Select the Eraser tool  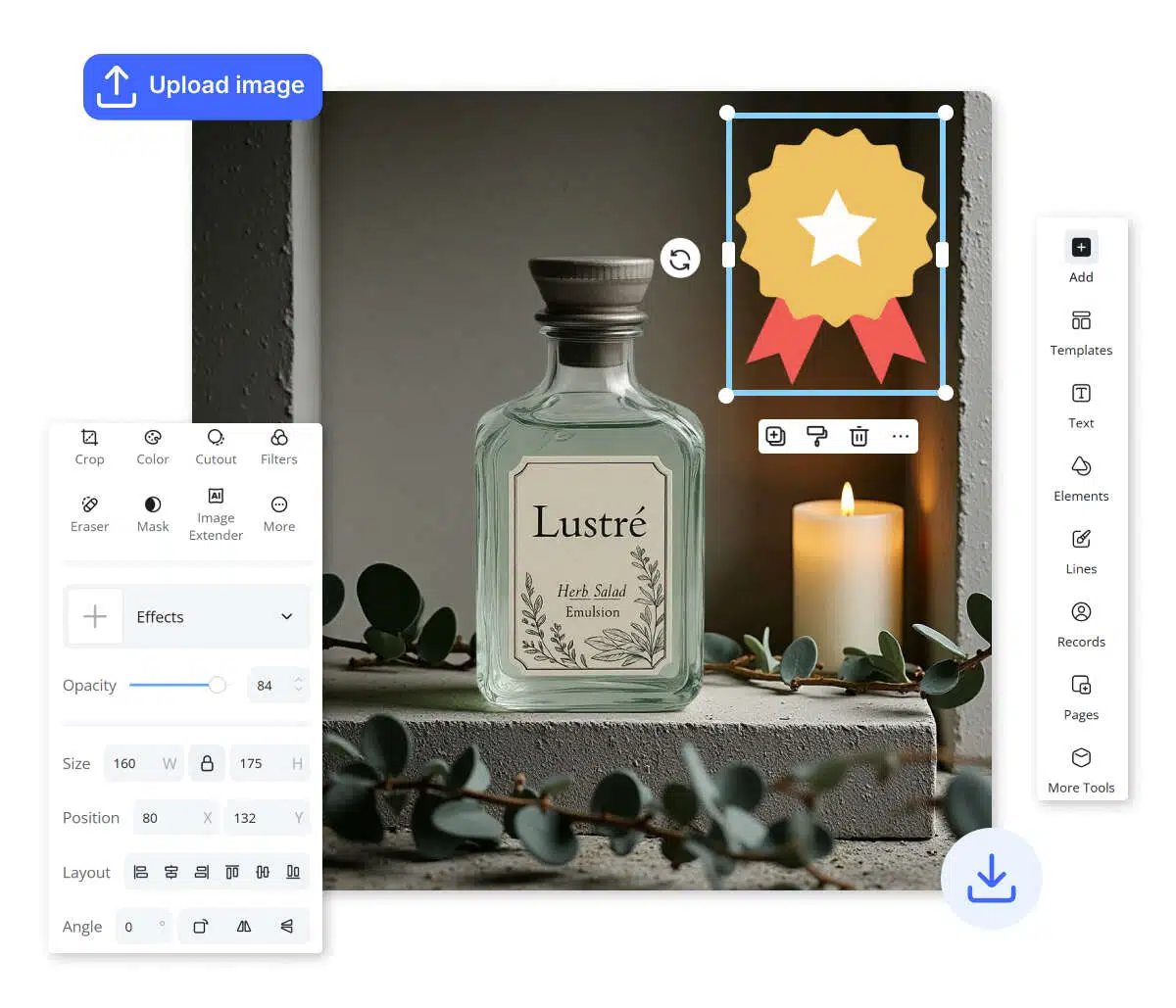point(89,513)
